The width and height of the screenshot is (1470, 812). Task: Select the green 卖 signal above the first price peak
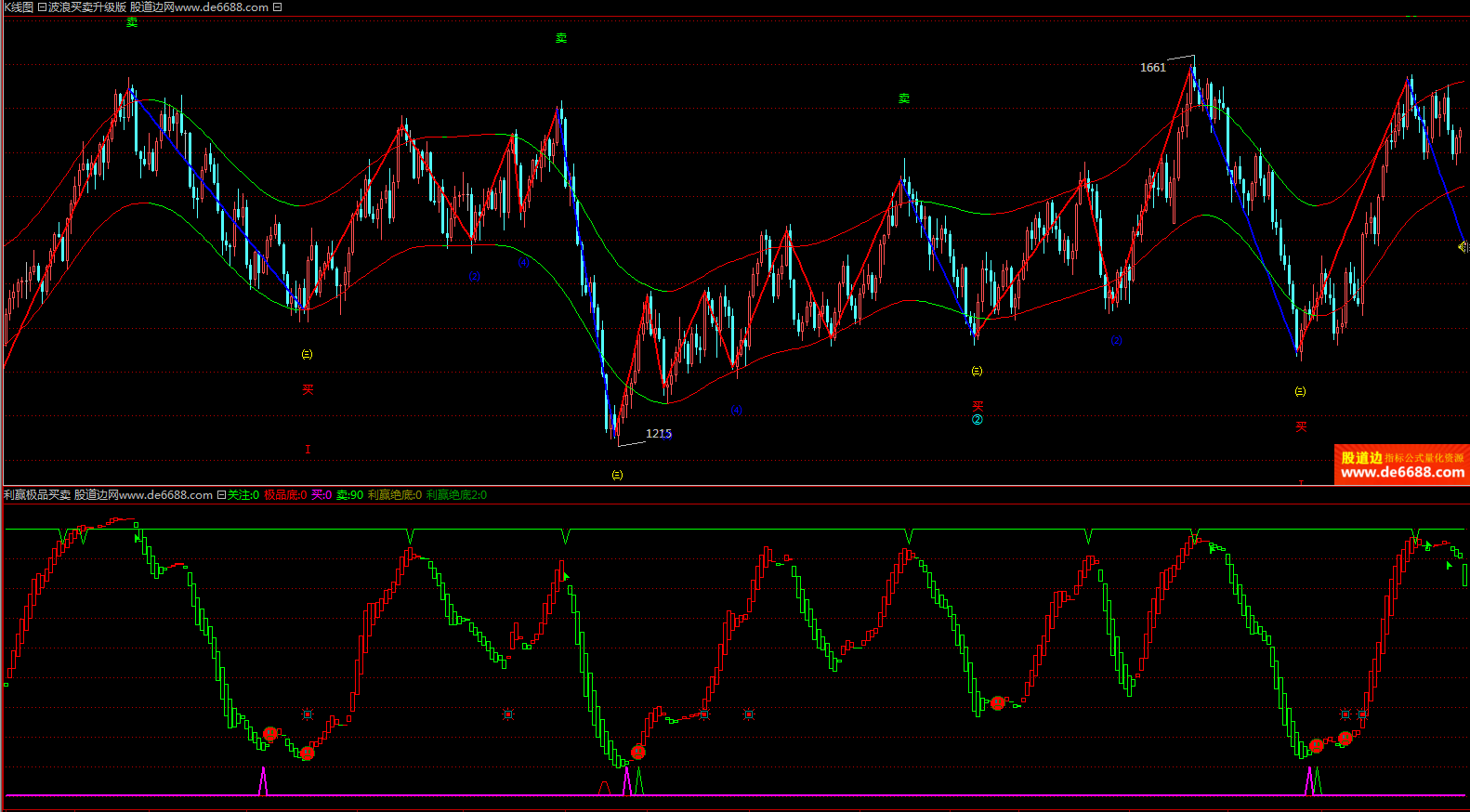[x=132, y=22]
